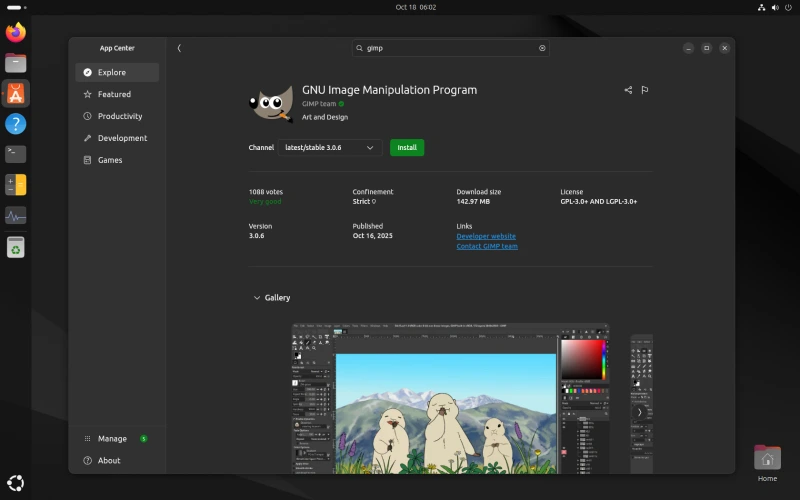Open the Productivity category
Image resolution: width=800 pixels, height=500 pixels.
[120, 116]
